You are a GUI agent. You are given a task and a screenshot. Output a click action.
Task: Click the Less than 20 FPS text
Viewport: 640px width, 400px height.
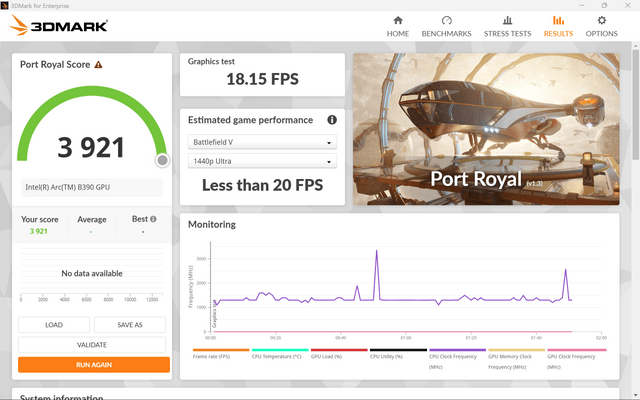click(x=262, y=185)
